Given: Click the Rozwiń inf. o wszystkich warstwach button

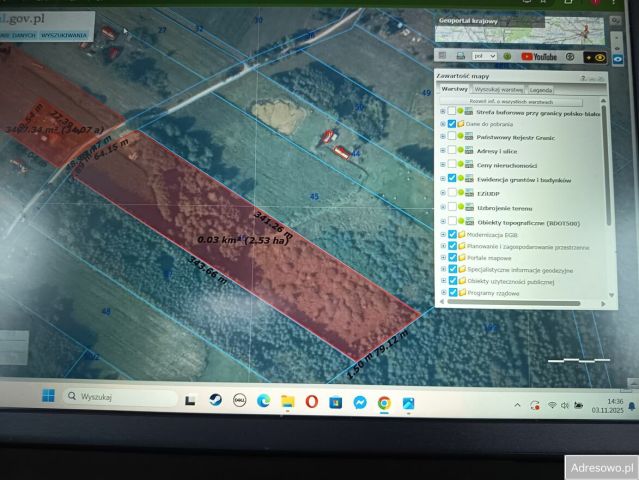Looking at the screenshot, I should pos(511,101).
